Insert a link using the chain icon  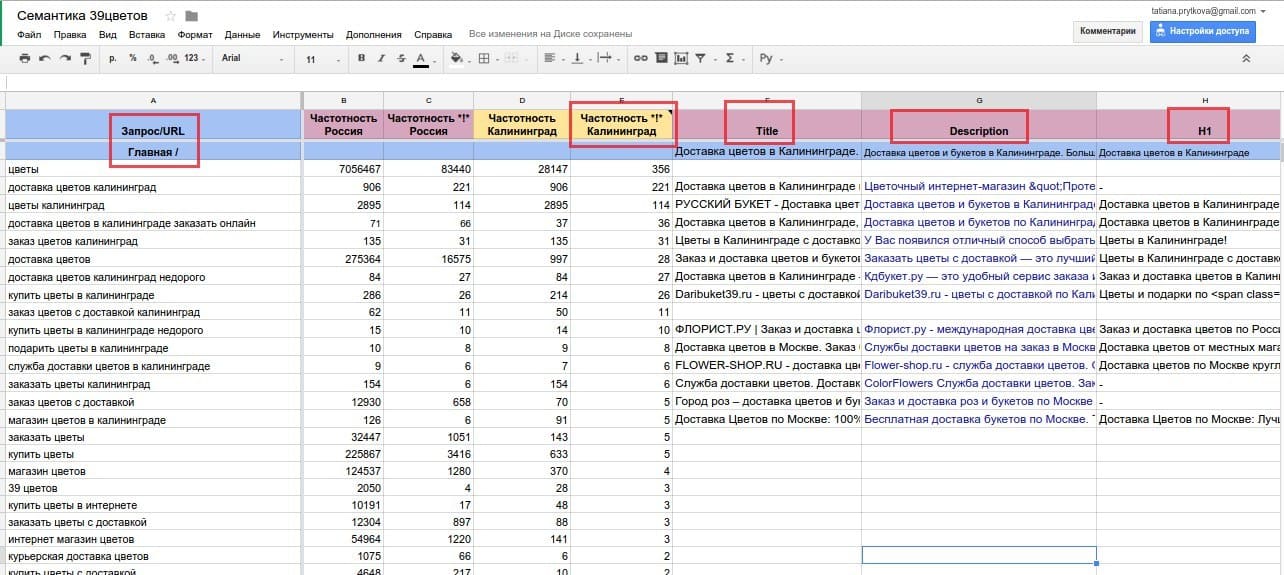pyautogui.click(x=640, y=59)
